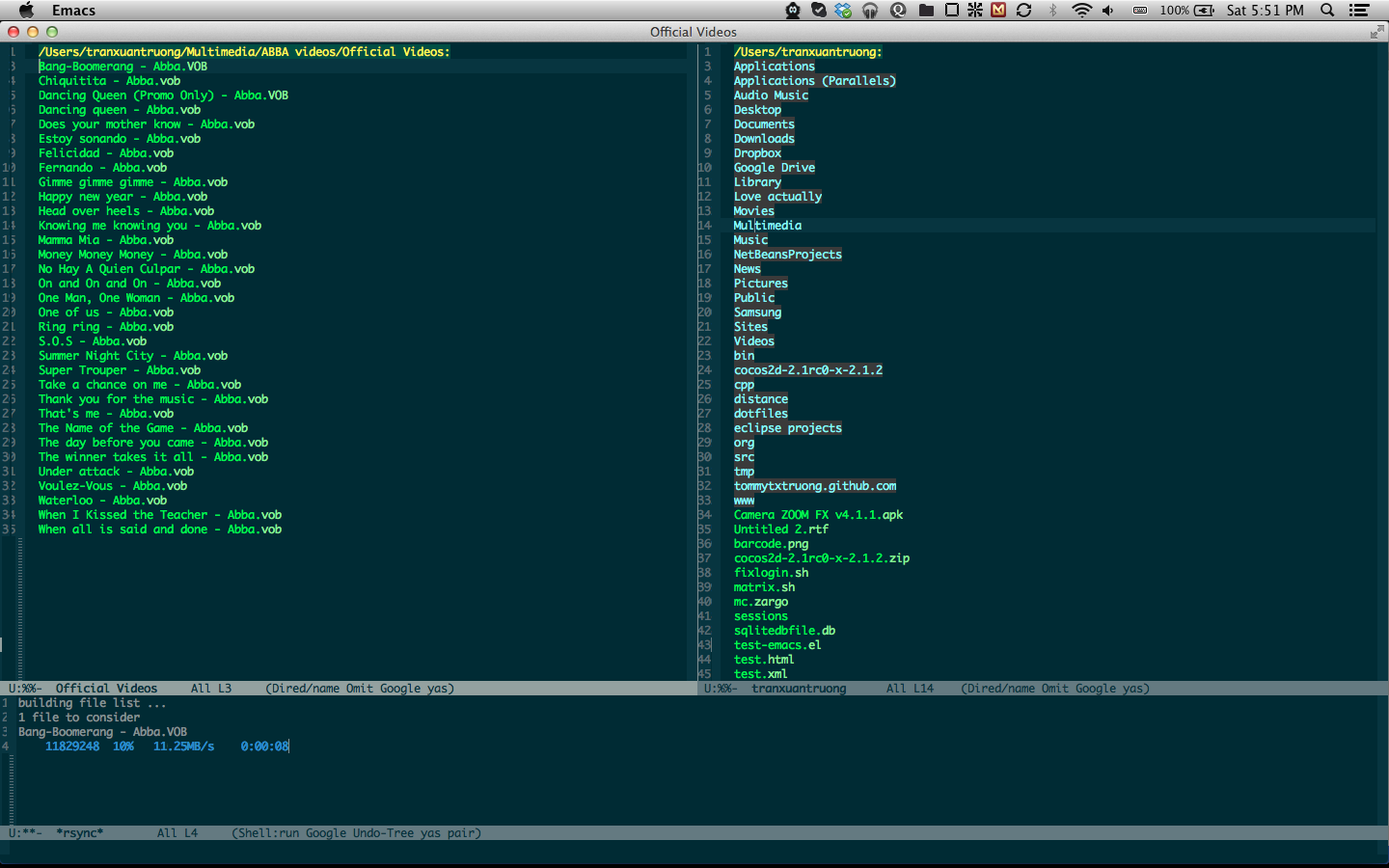Open the Audio Music directory
Screen dimensions: 1389x868
point(771,95)
